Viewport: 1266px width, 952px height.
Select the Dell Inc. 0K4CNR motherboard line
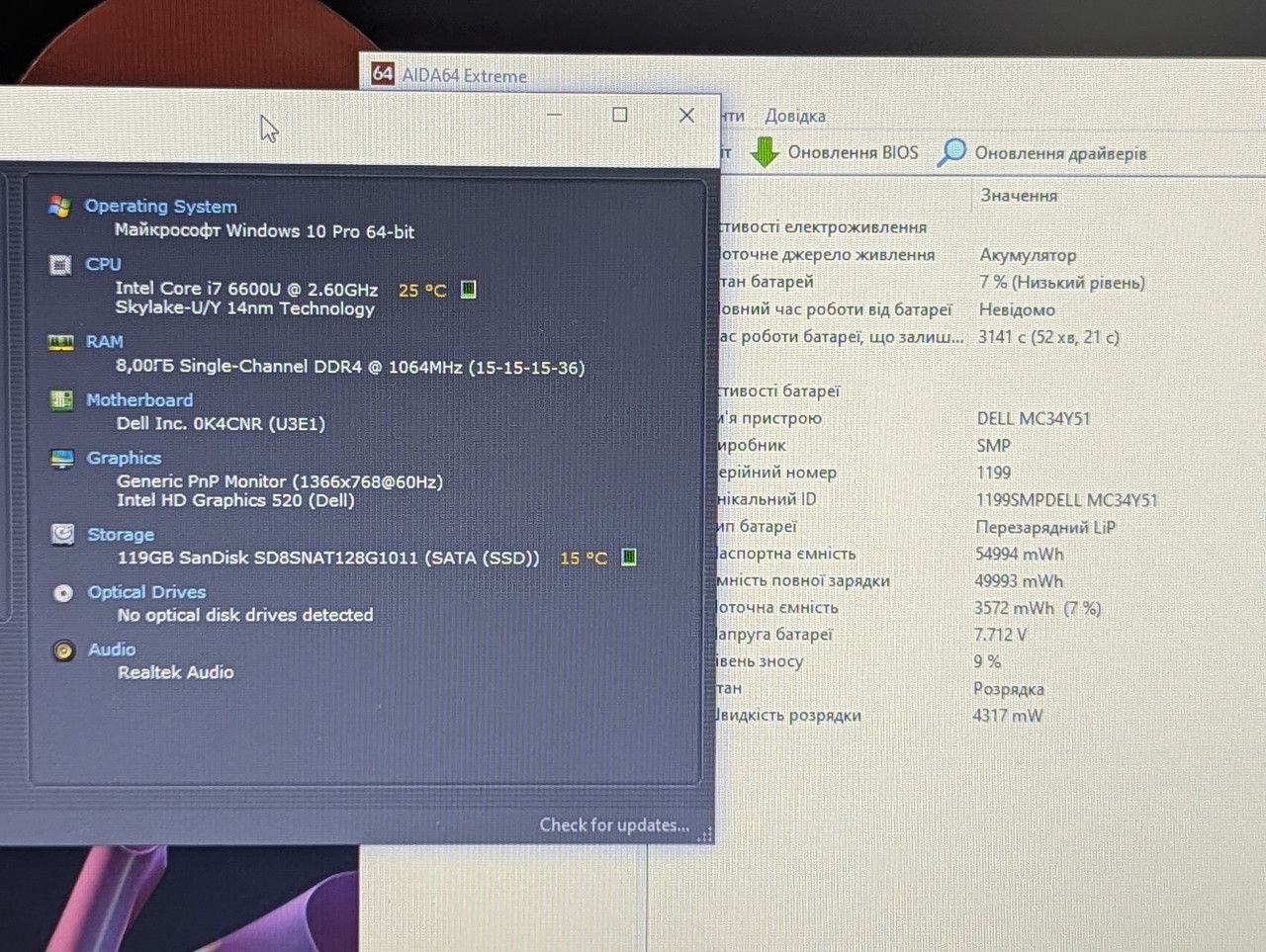click(x=221, y=423)
